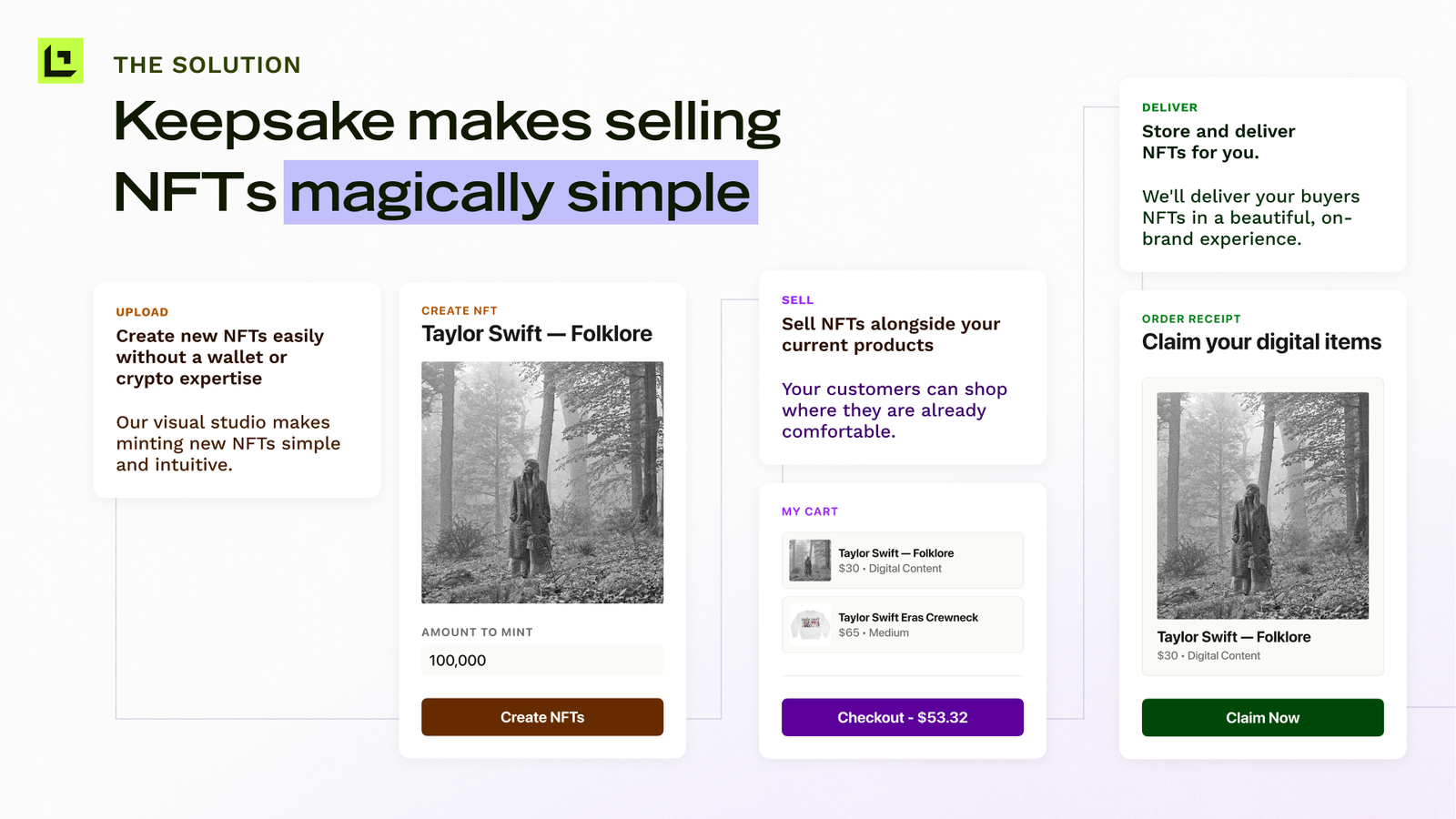The image size is (1456, 819).
Task: Select the DELIVER section label
Action: tap(1170, 106)
